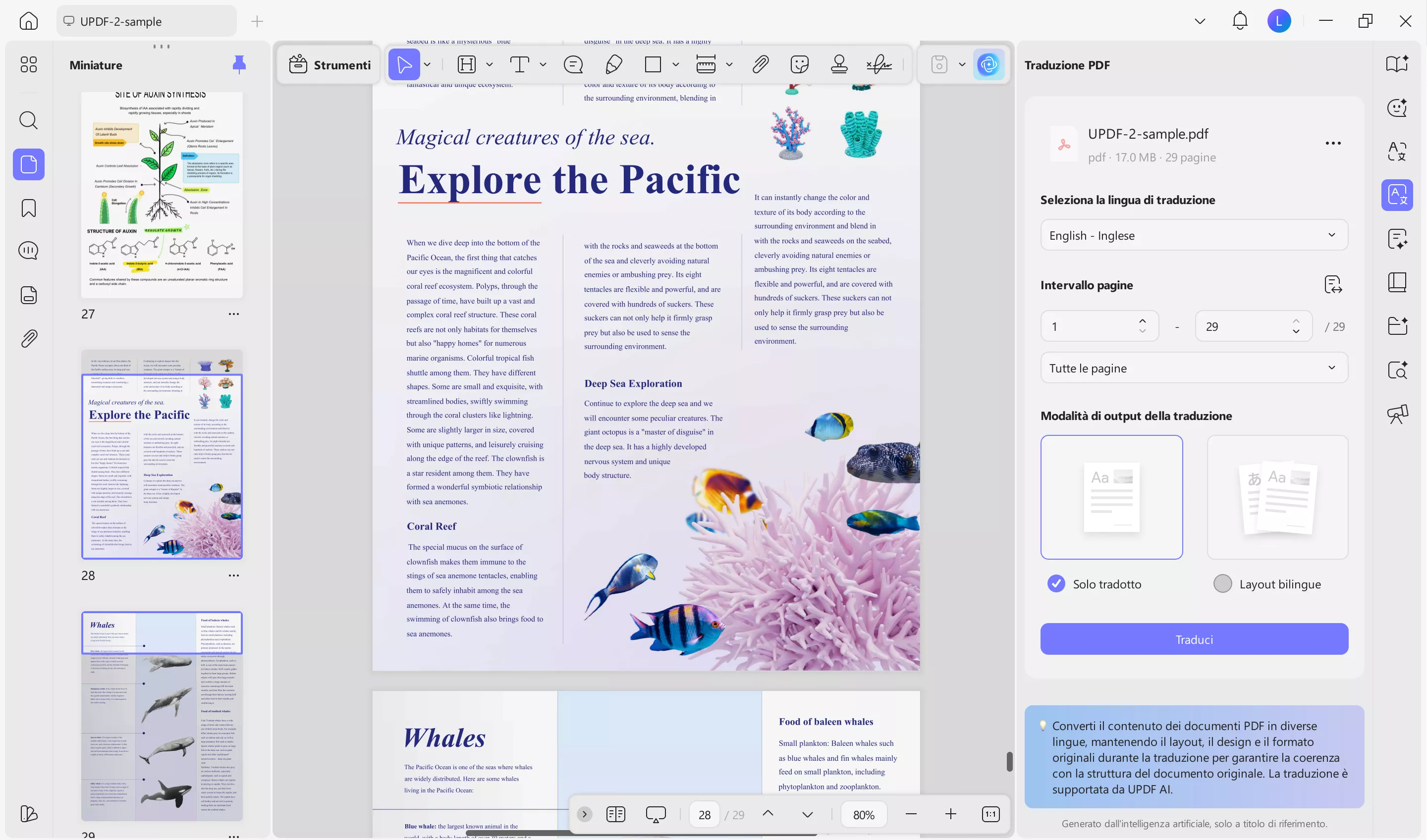Screen dimensions: 1427x840
Task: Open the bookmarks panel in left sidebar
Action: 28,208
